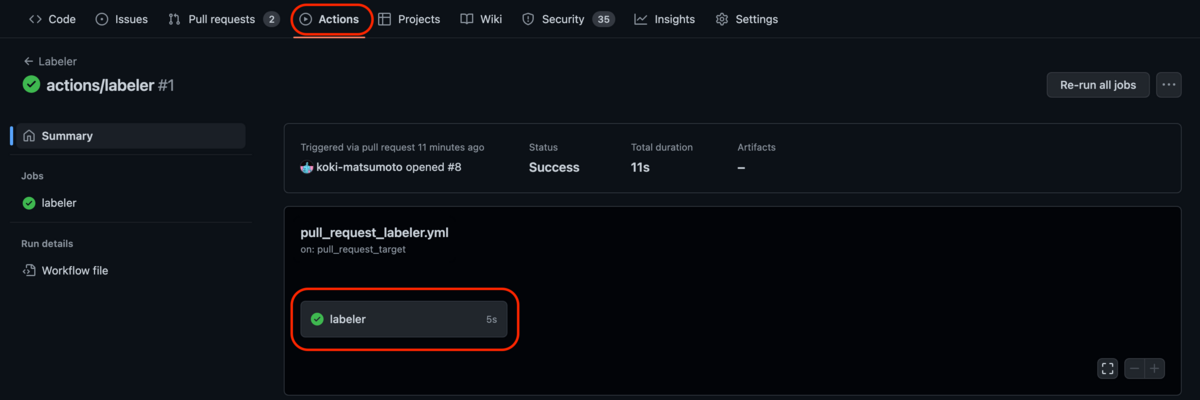Click the Actions play icon
This screenshot has width=1200, height=400.
306,19
